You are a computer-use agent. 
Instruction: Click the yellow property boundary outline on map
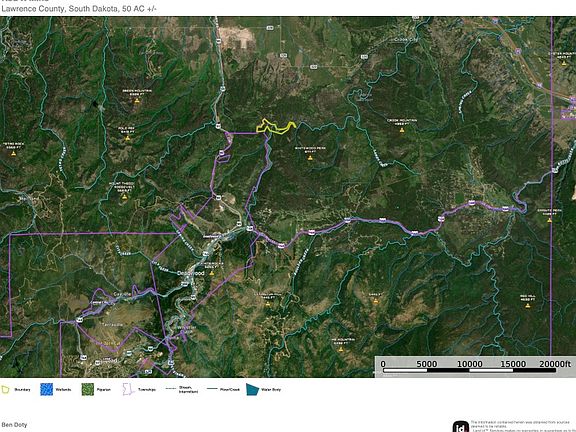(x=276, y=126)
